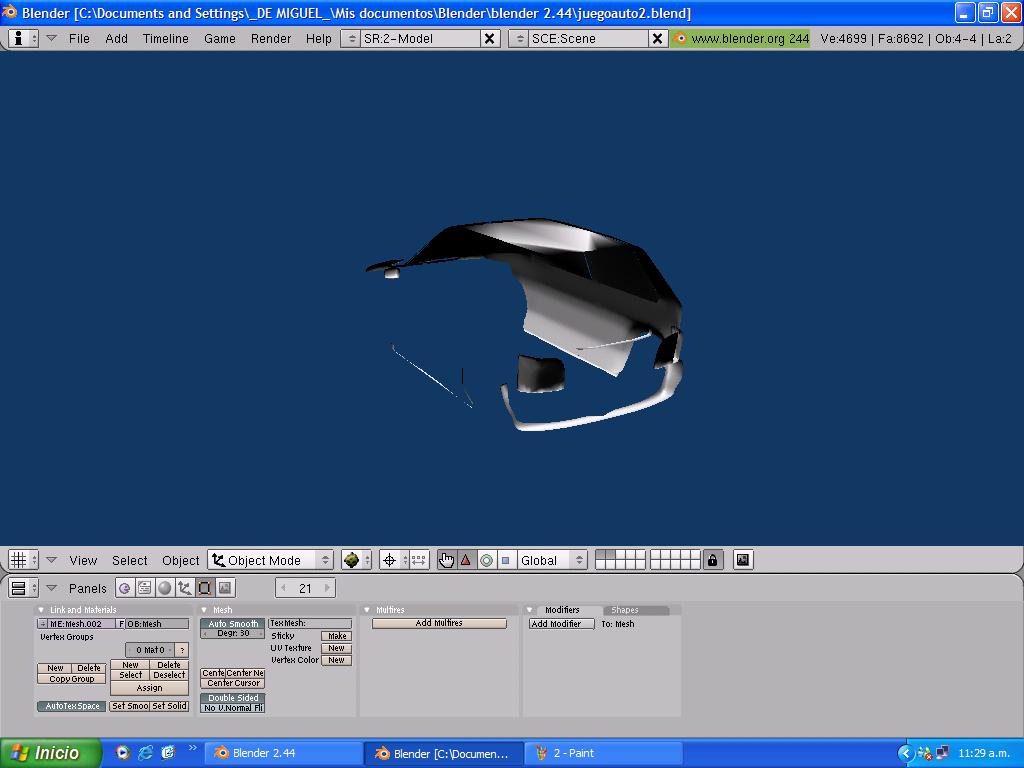This screenshot has width=1024, height=768.
Task: Click the render preview image icon in 3D header
Action: (x=743, y=560)
